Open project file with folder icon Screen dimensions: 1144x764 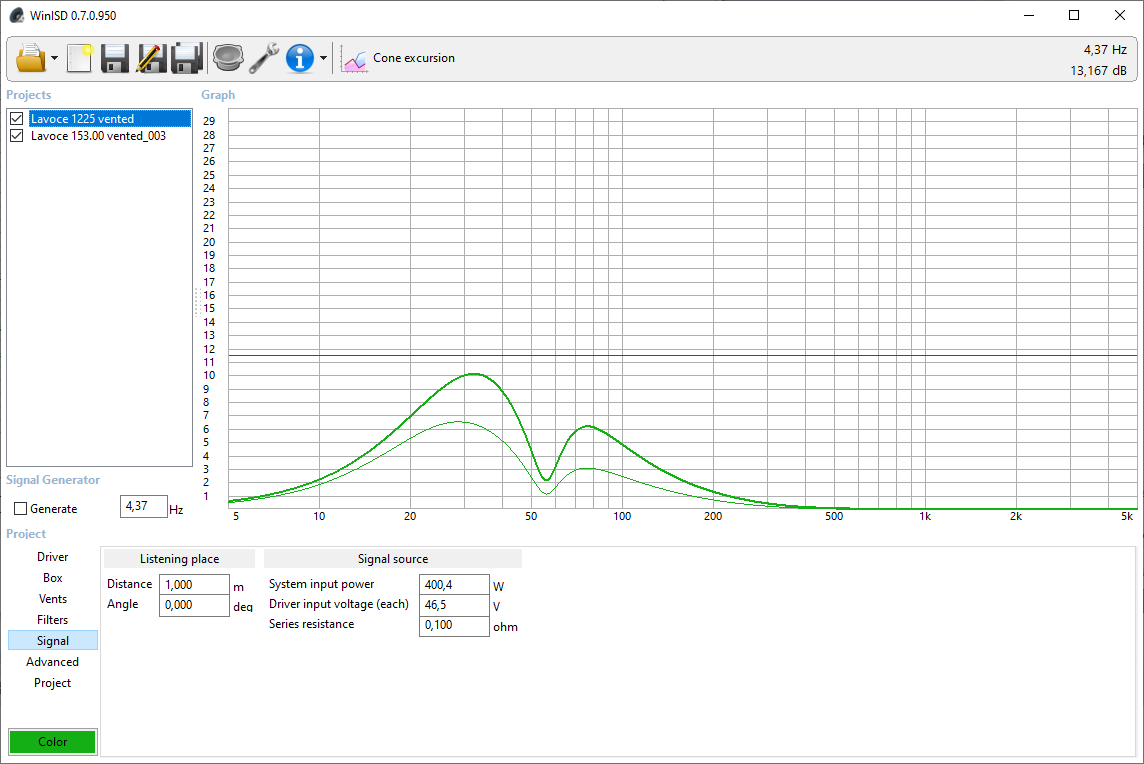point(31,58)
